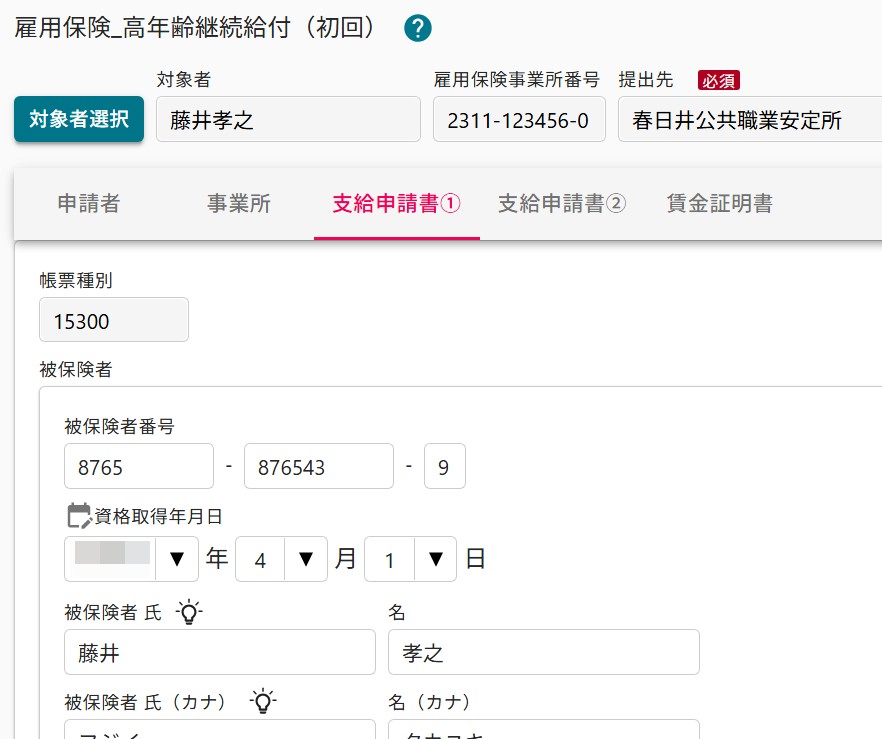
Task: Click the 対象者 field showing 藤井孝之
Action: [288, 119]
